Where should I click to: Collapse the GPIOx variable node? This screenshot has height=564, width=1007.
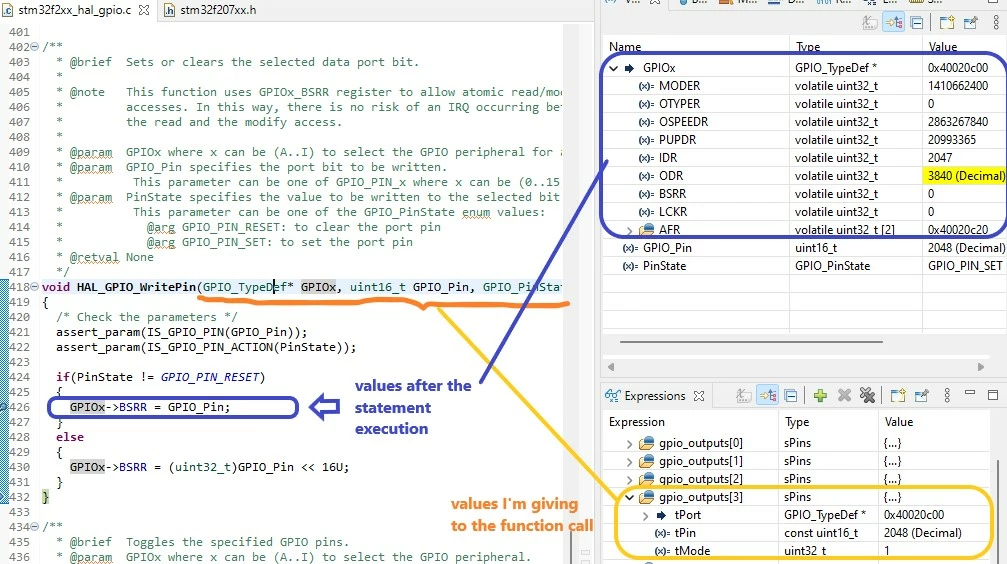coord(613,68)
